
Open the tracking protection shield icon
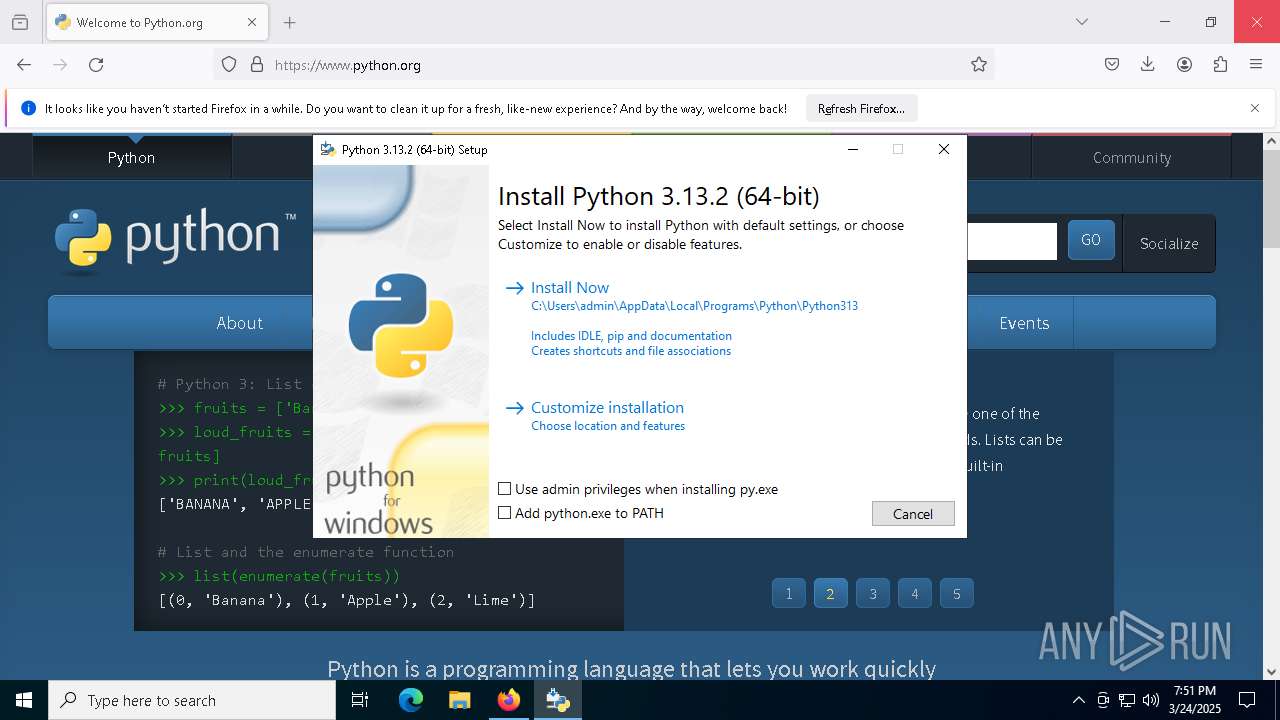tap(229, 64)
